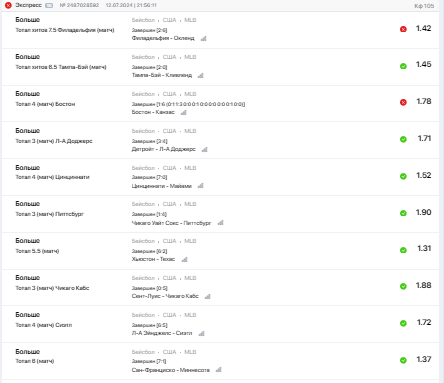Image resolution: width=444 pixels, height=383 pixels.
Task: Open statistics icon for Бостон - Канзас
Action: (x=183, y=112)
